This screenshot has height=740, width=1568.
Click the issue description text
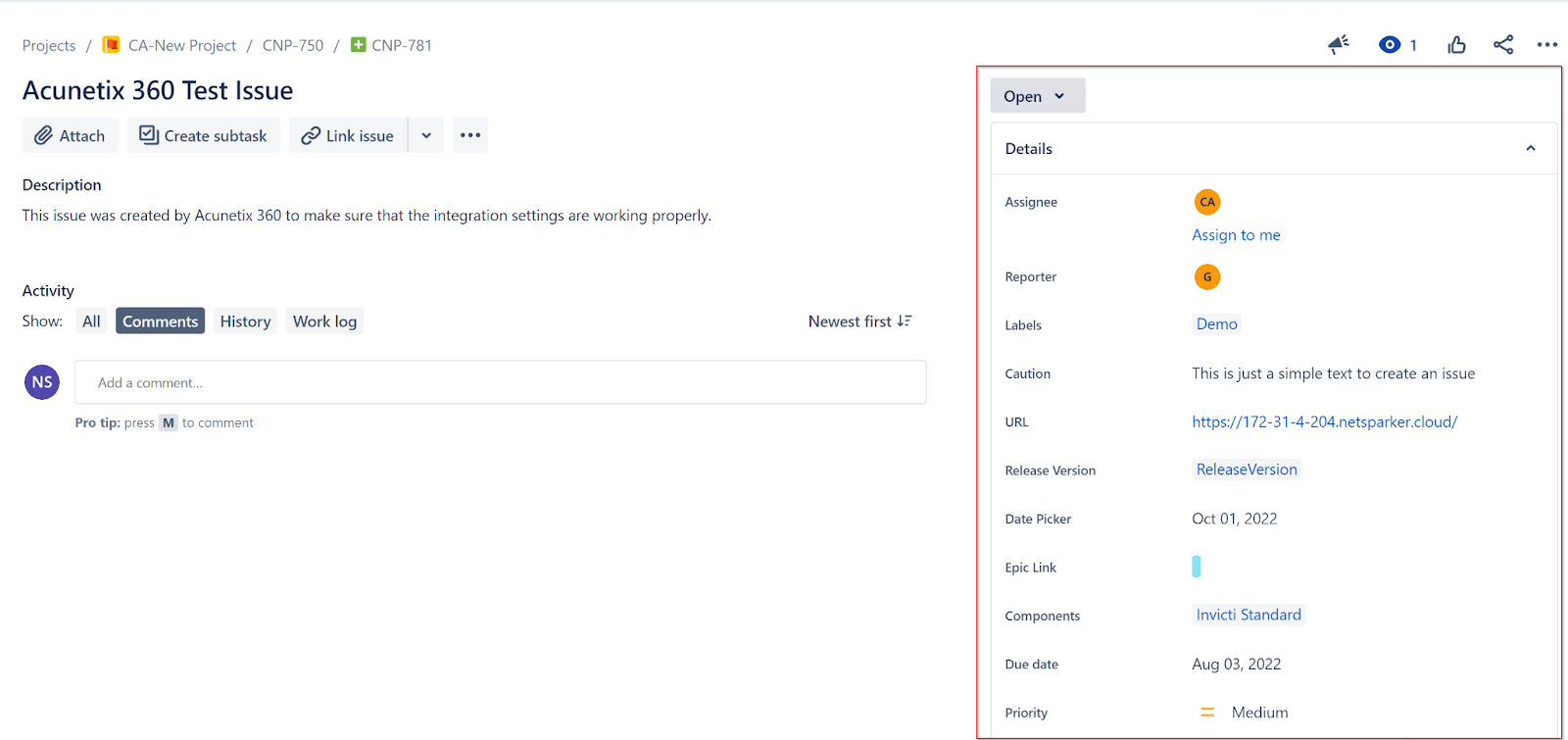(367, 216)
